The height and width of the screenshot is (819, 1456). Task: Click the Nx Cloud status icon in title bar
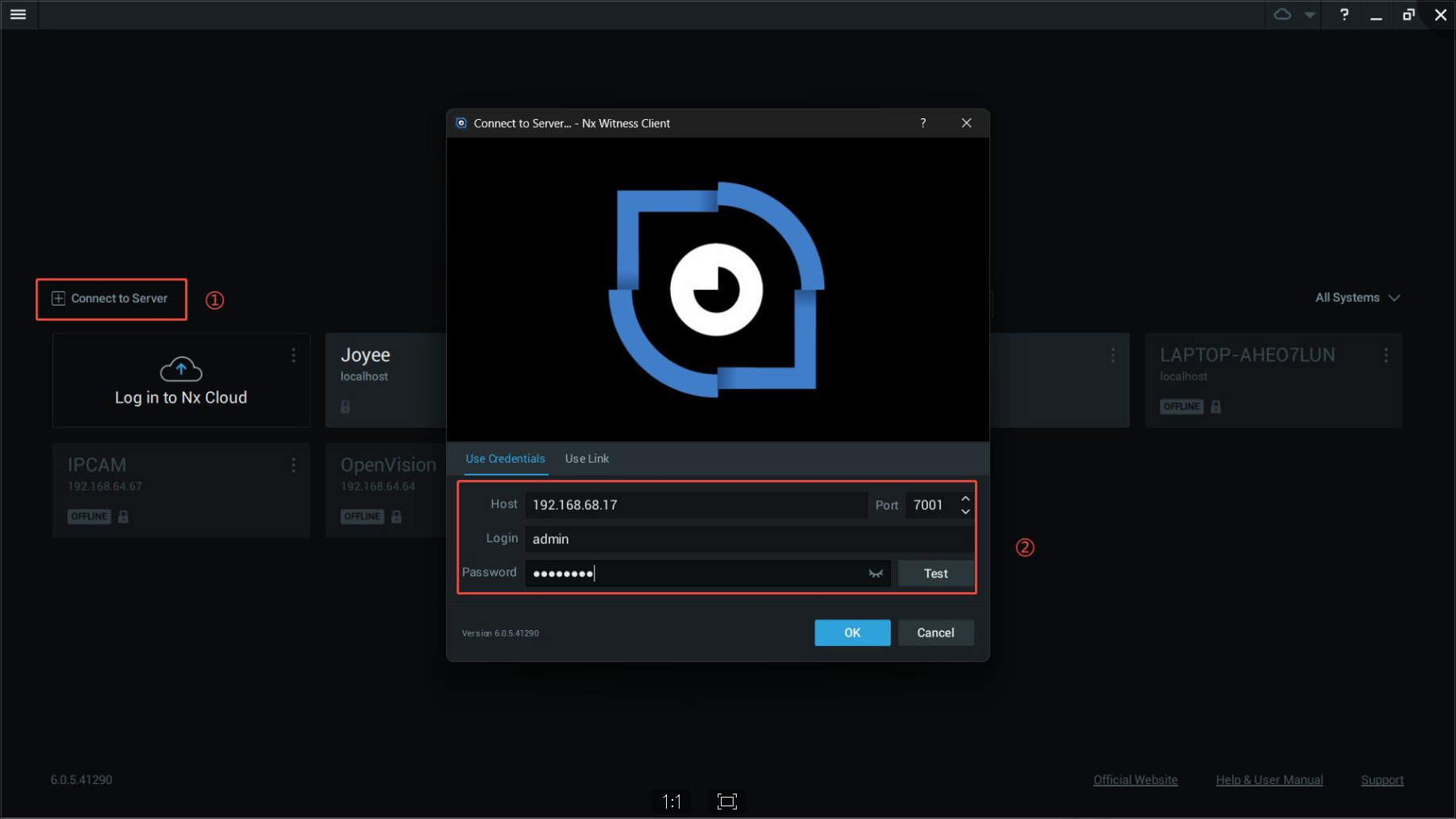point(1282,14)
